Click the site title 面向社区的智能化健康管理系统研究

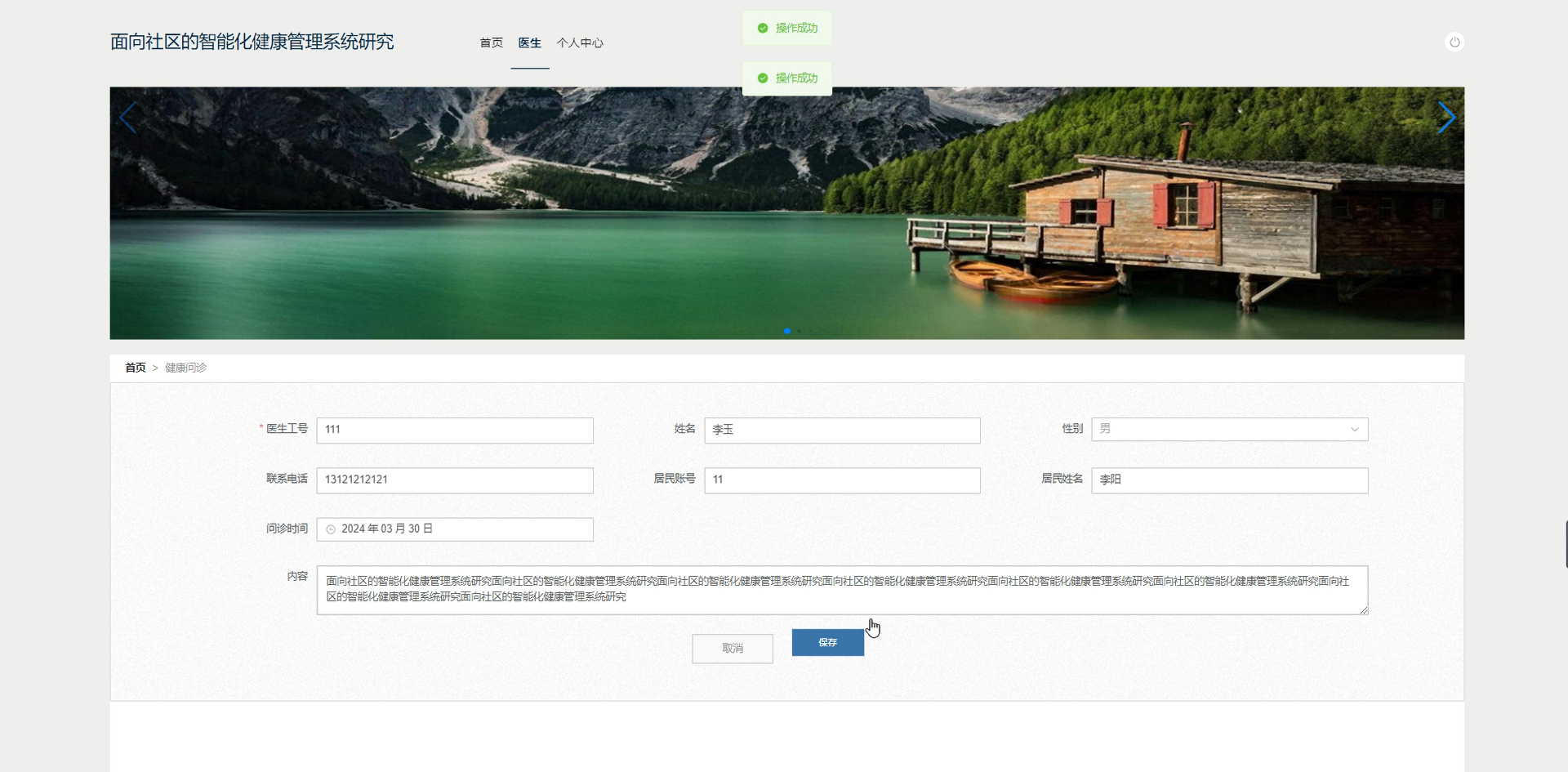(x=252, y=42)
